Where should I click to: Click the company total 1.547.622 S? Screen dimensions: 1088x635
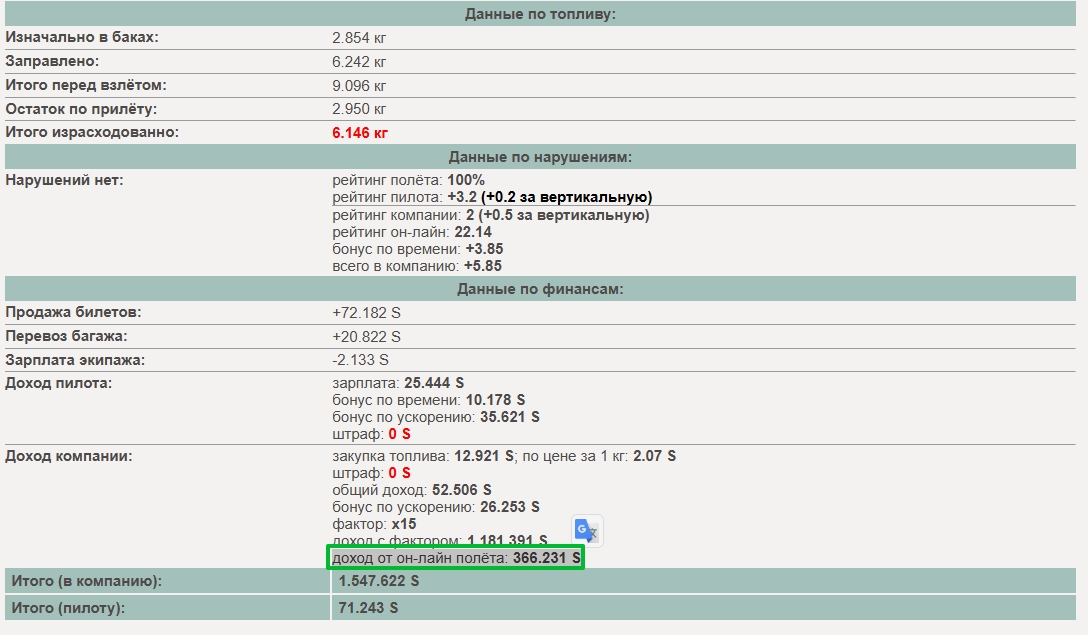pyautogui.click(x=379, y=581)
